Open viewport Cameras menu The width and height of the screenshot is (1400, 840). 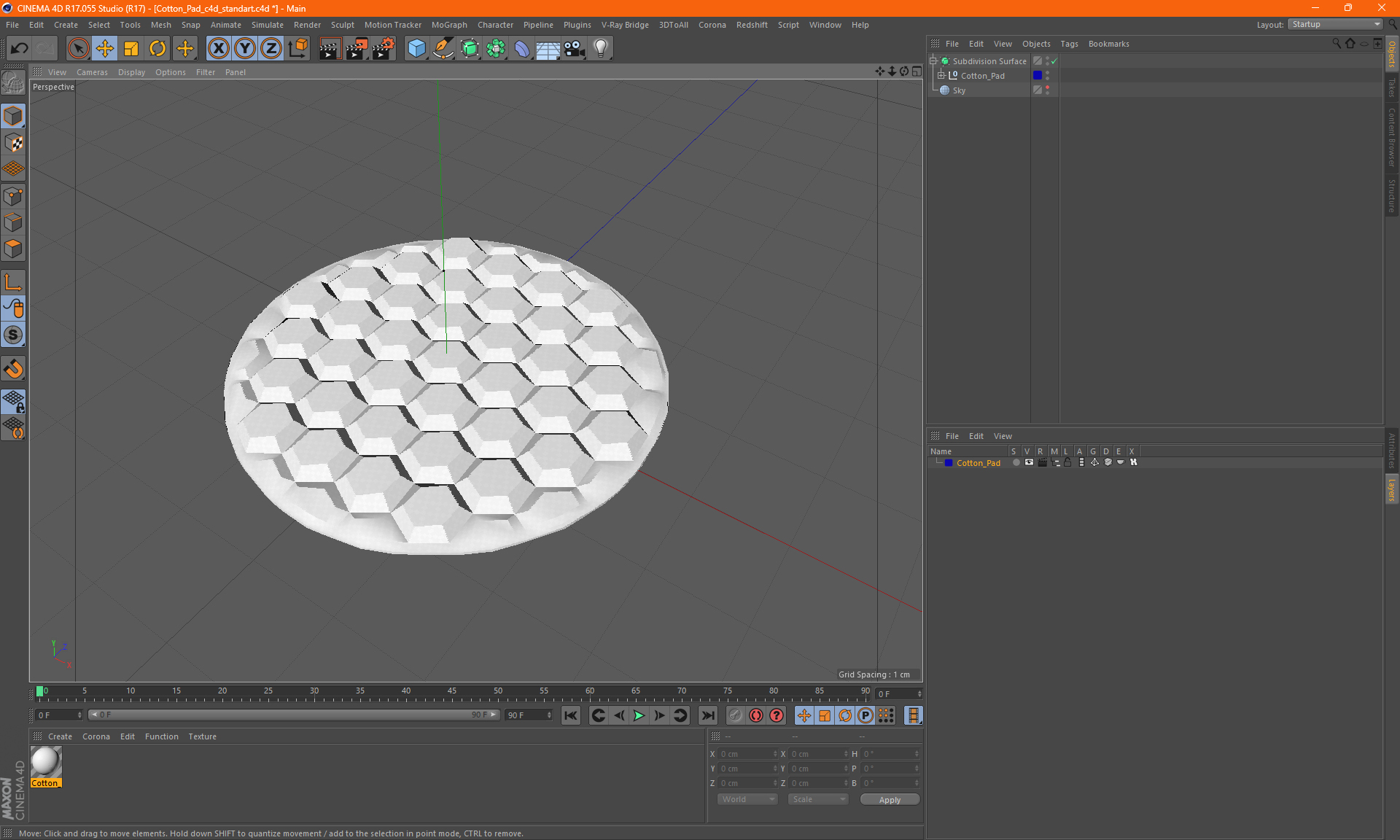[92, 72]
